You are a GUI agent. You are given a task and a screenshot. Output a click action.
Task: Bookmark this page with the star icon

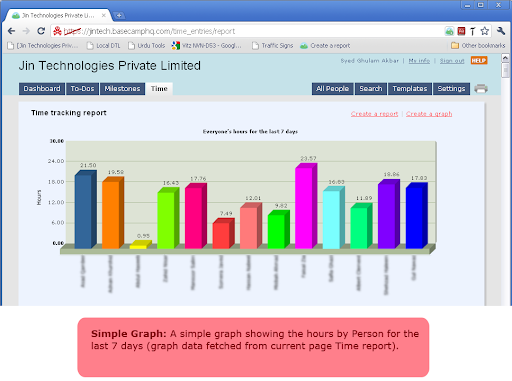(485, 31)
